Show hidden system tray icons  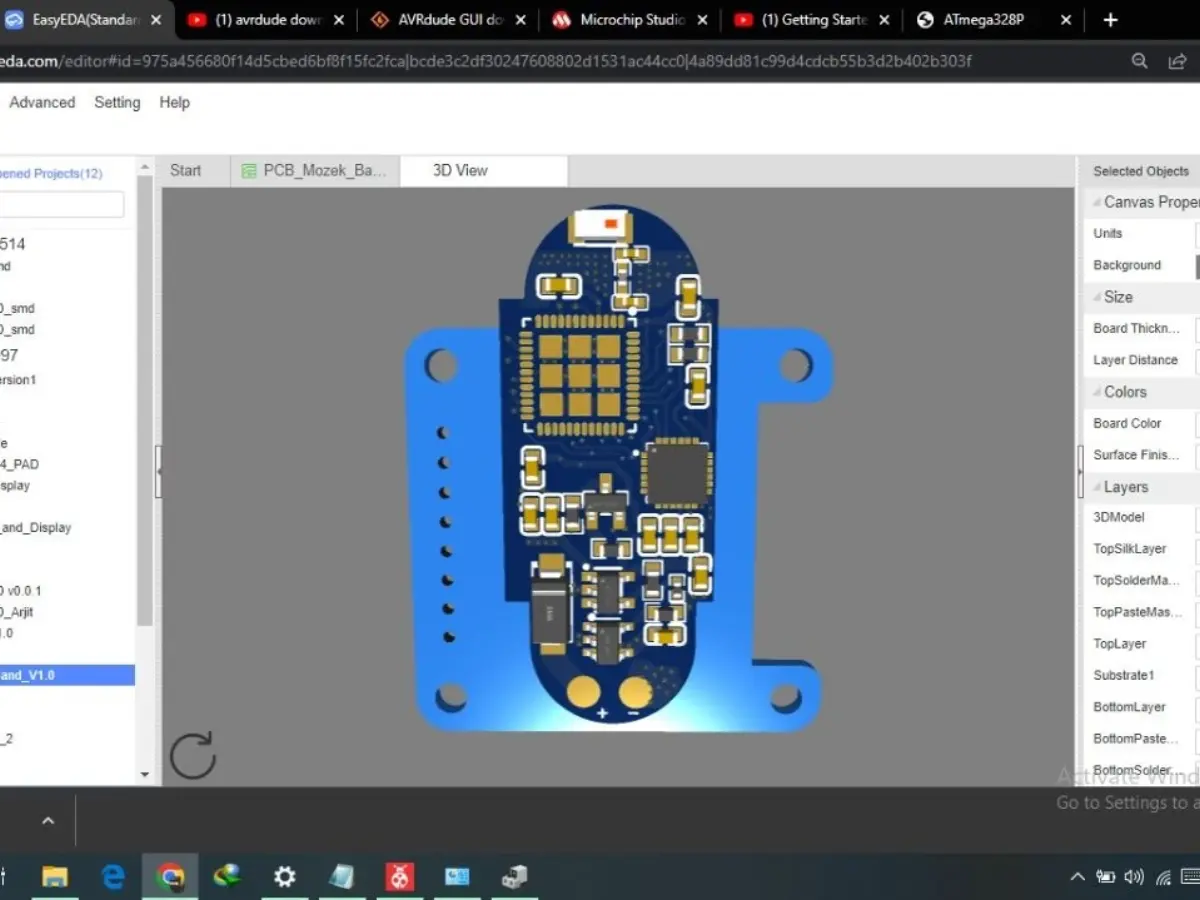click(x=1077, y=877)
